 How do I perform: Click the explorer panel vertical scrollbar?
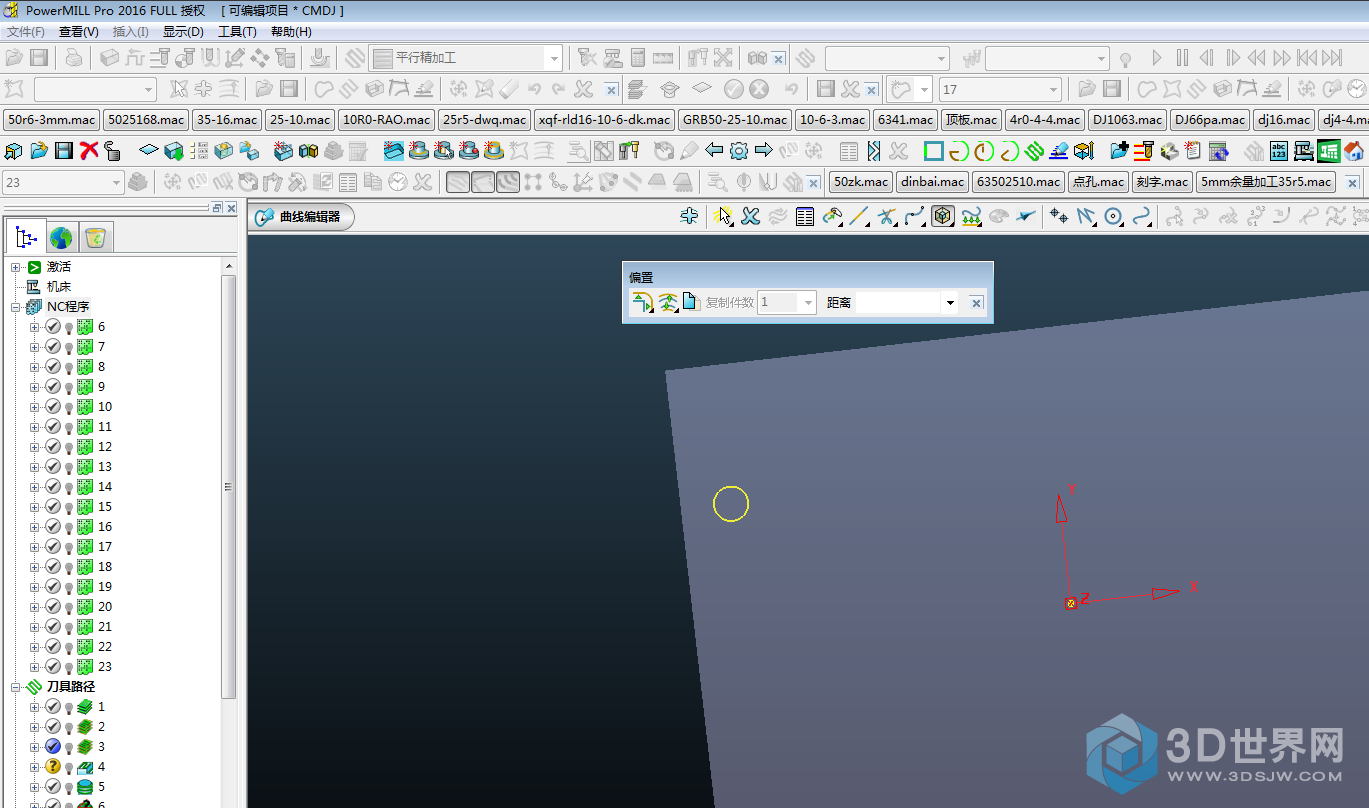point(229,486)
